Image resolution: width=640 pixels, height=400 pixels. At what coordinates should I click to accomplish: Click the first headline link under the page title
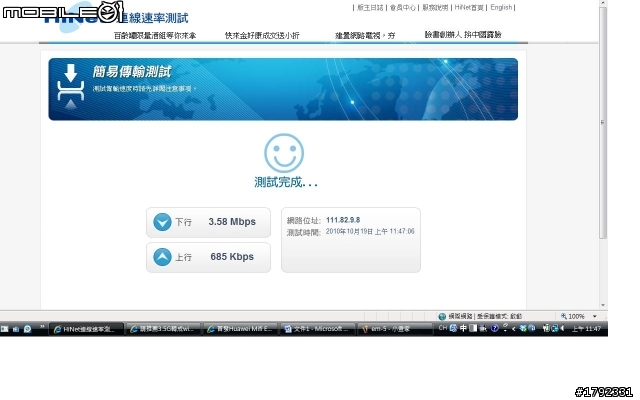pos(155,36)
